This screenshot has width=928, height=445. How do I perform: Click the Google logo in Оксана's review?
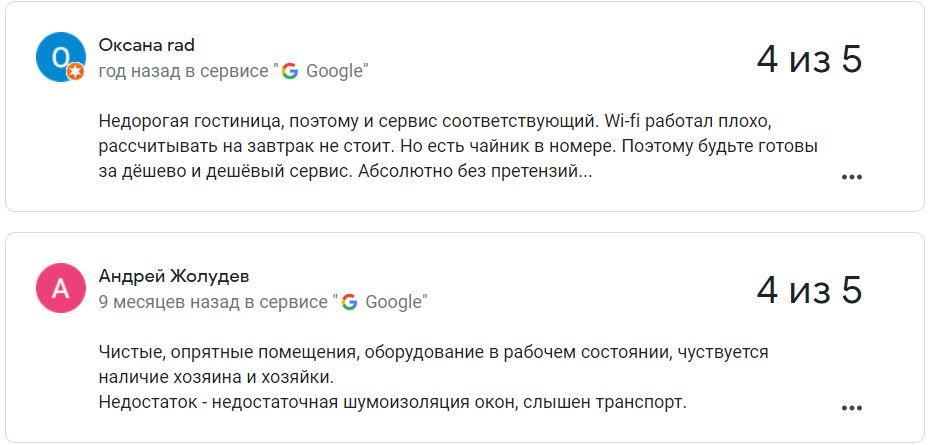tap(290, 71)
